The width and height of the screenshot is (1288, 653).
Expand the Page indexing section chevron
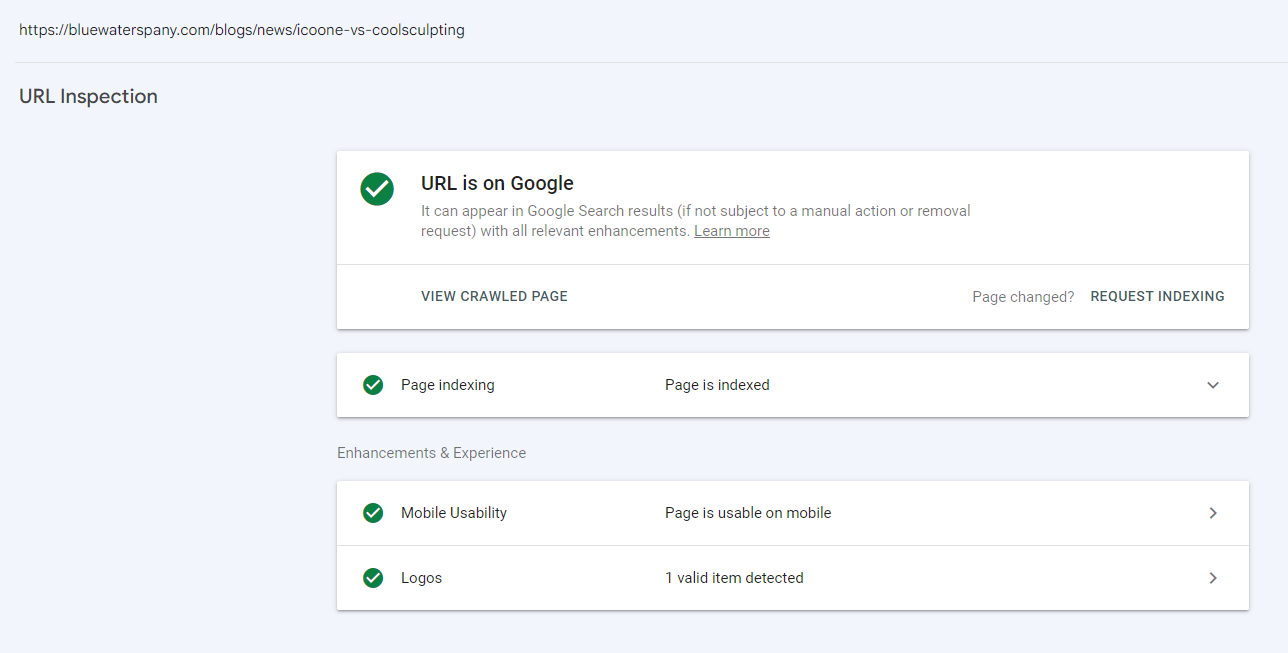(1213, 385)
